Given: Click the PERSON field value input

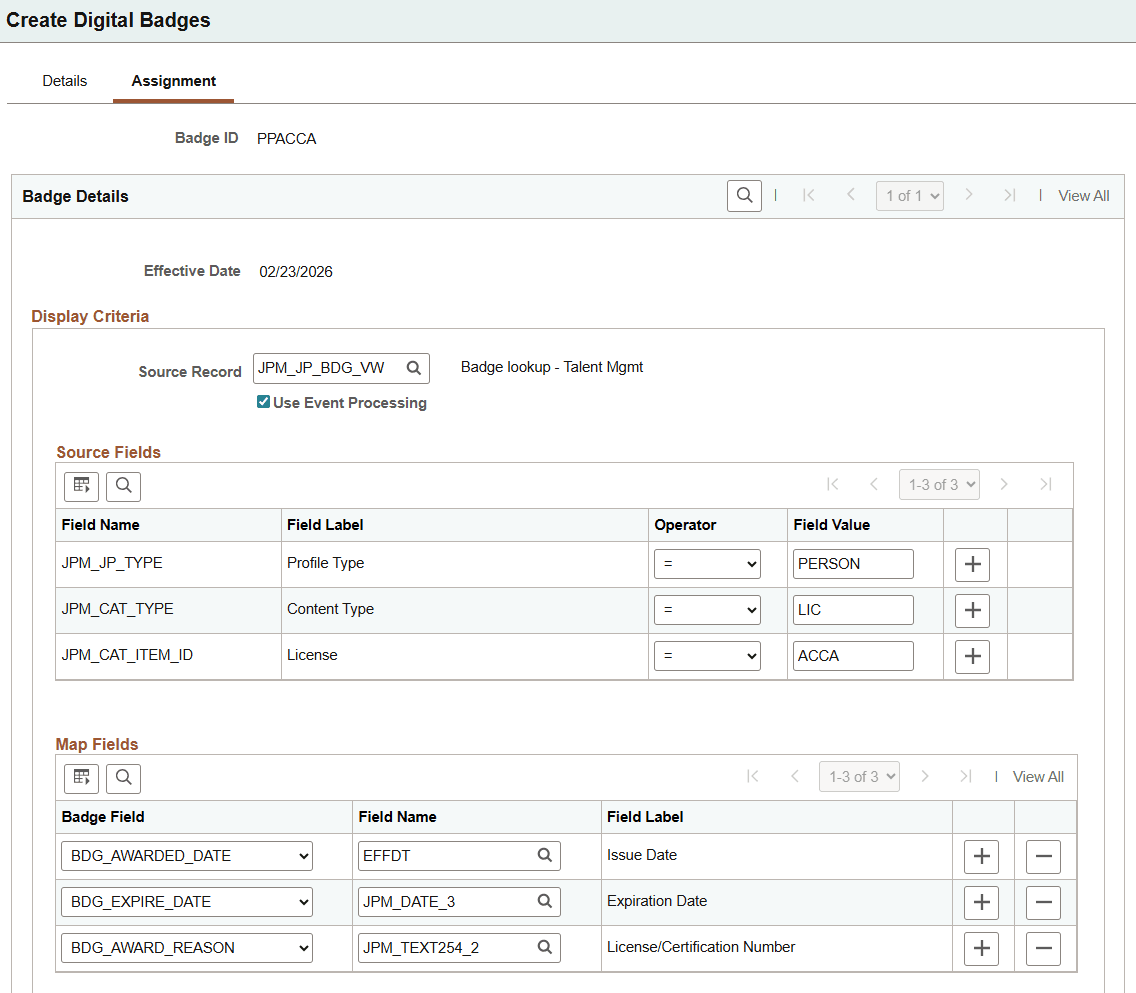Looking at the screenshot, I should (853, 564).
